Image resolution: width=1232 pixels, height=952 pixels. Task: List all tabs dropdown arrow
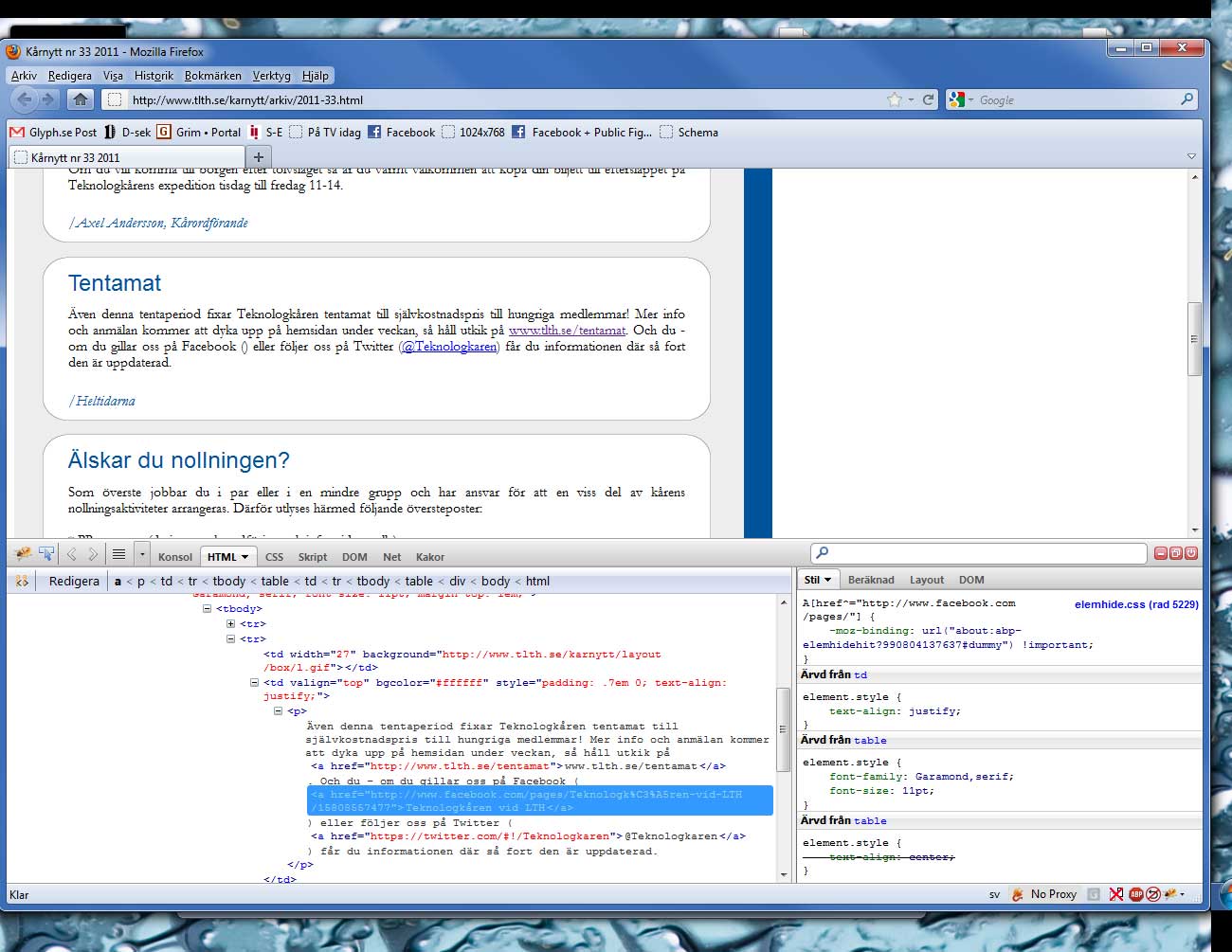coord(1191,156)
